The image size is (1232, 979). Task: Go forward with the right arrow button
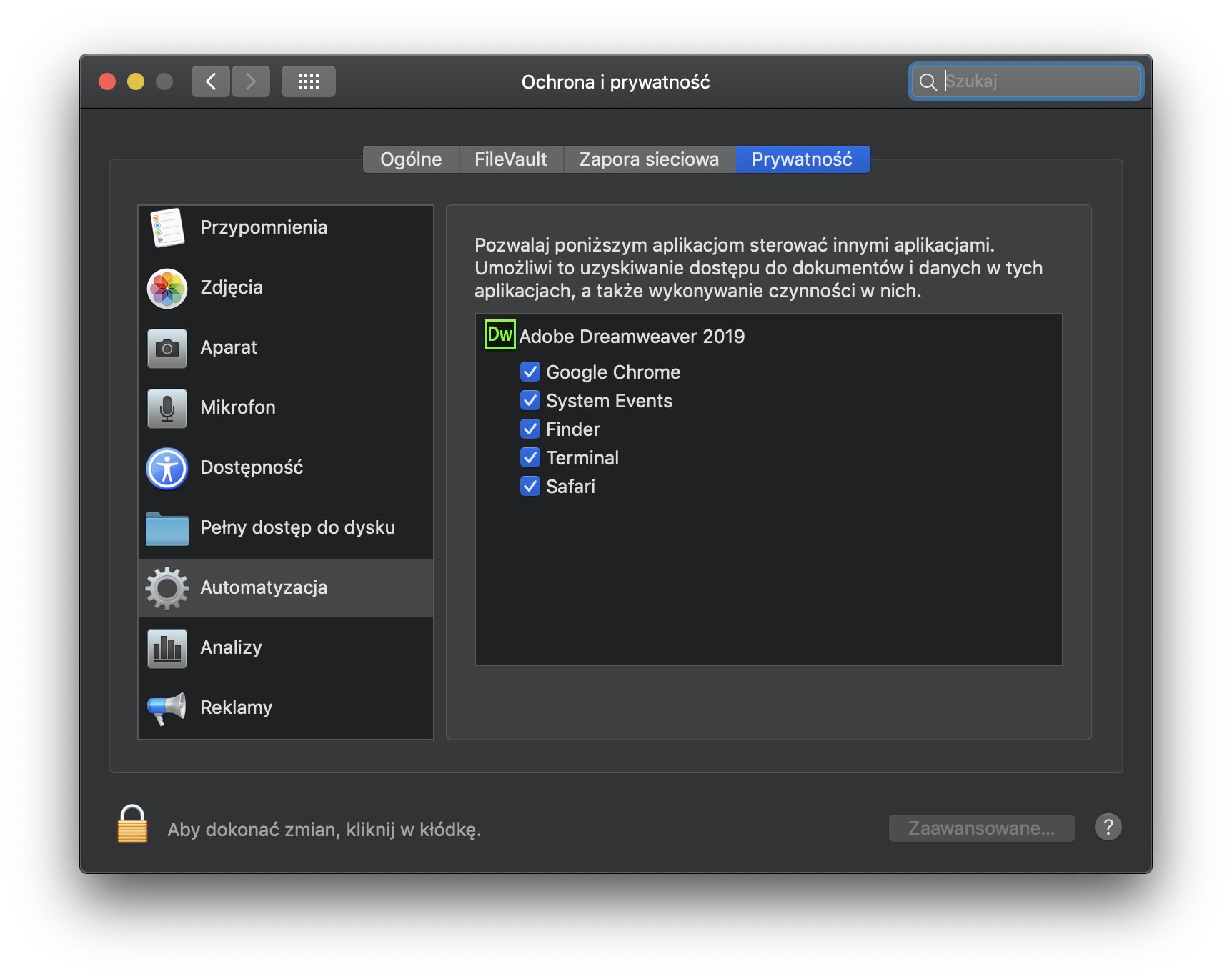[251, 81]
